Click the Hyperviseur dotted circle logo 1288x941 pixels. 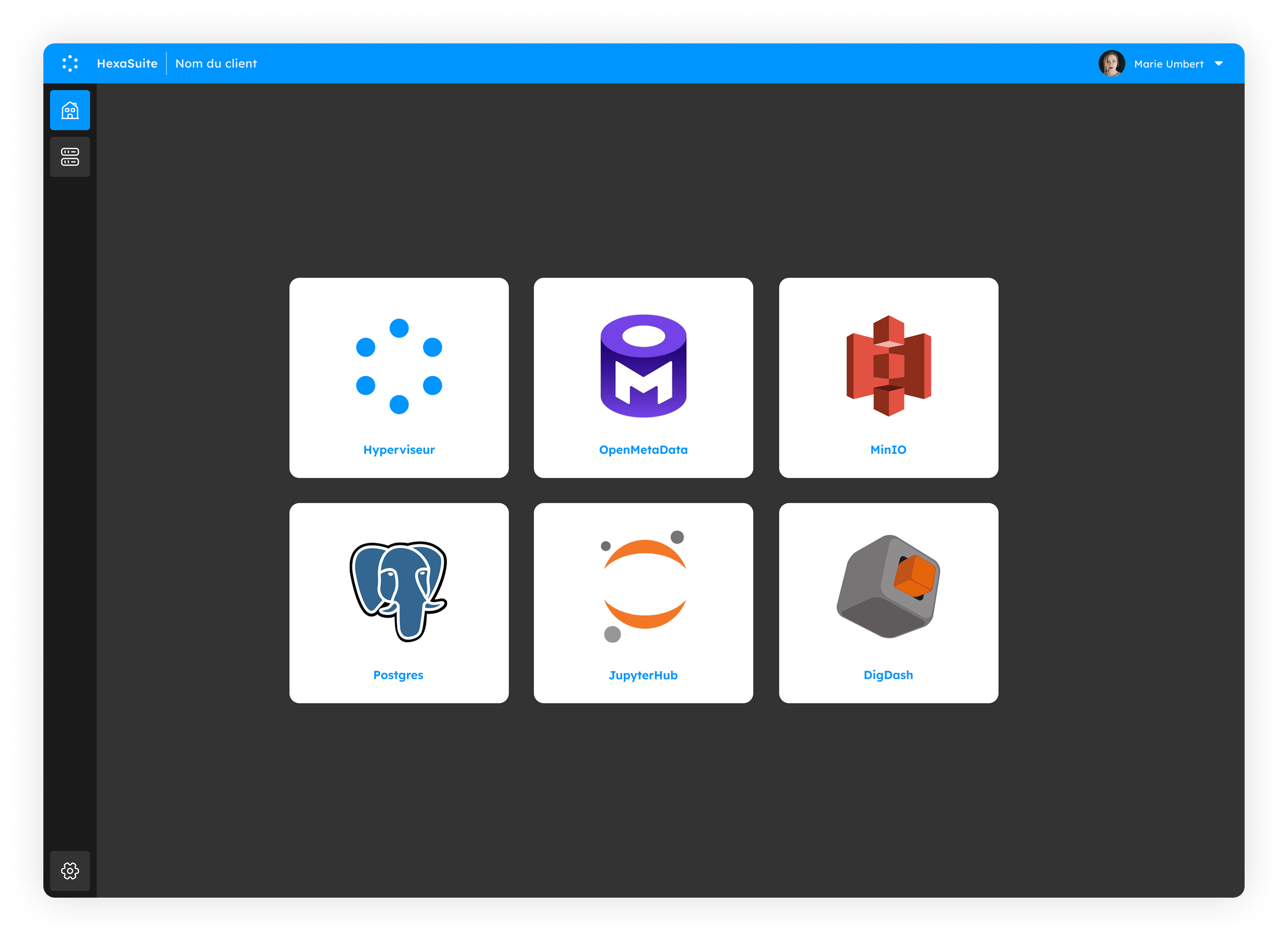point(399,366)
